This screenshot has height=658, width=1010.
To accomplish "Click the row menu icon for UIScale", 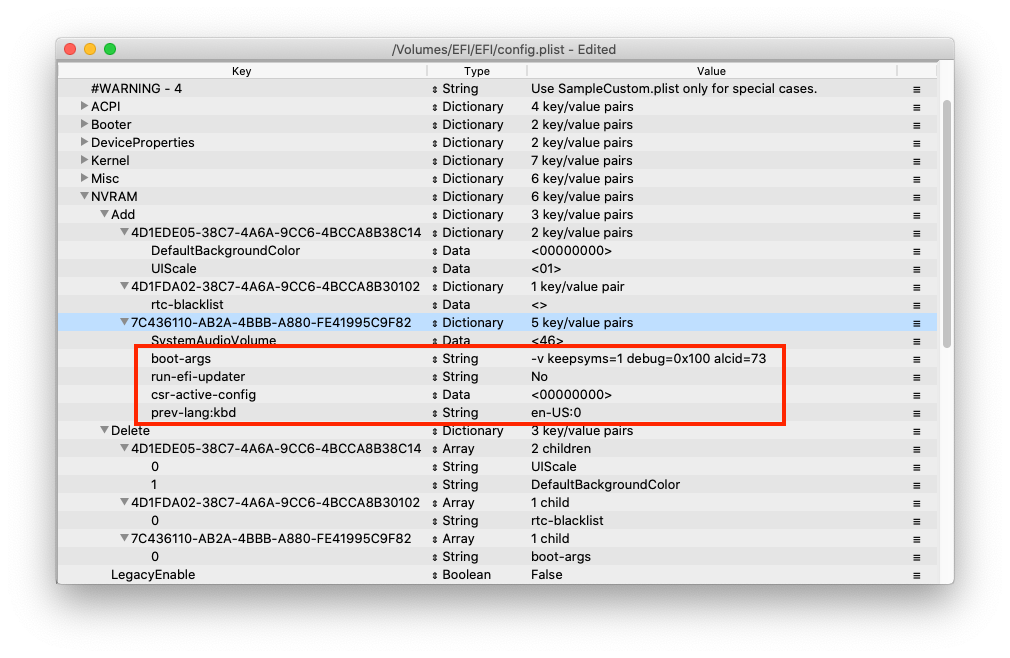I will 916,269.
